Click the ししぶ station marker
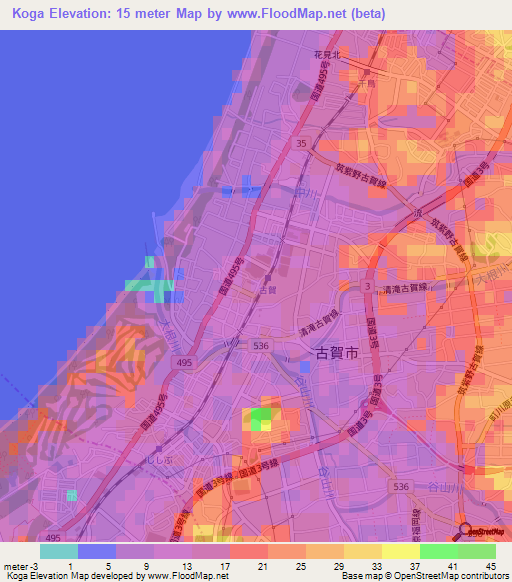The width and height of the screenshot is (512, 582). pyautogui.click(x=159, y=449)
